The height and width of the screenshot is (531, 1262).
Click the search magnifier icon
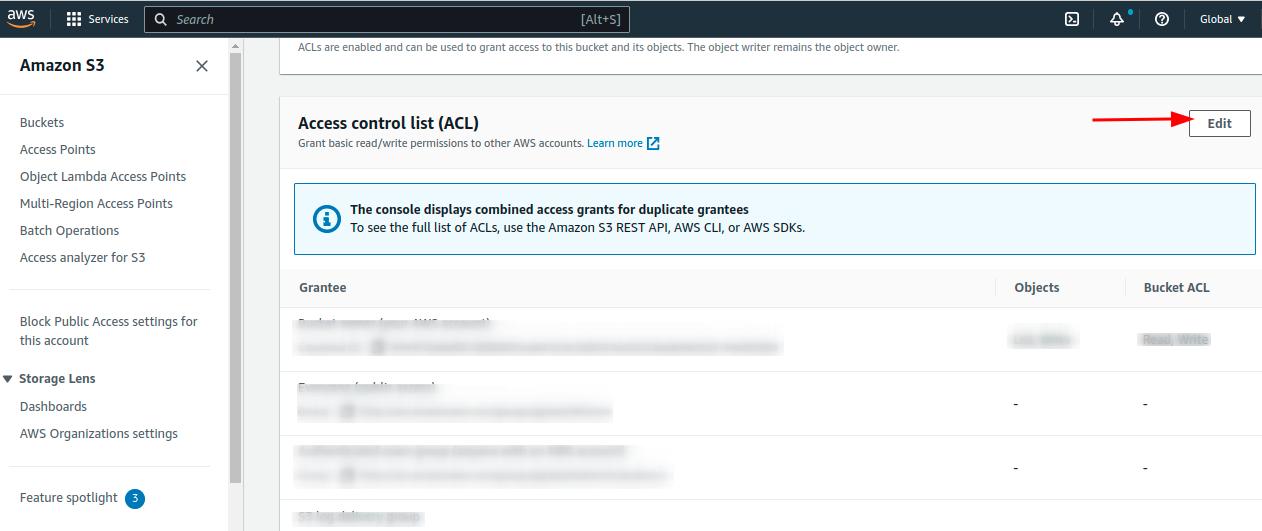click(160, 19)
